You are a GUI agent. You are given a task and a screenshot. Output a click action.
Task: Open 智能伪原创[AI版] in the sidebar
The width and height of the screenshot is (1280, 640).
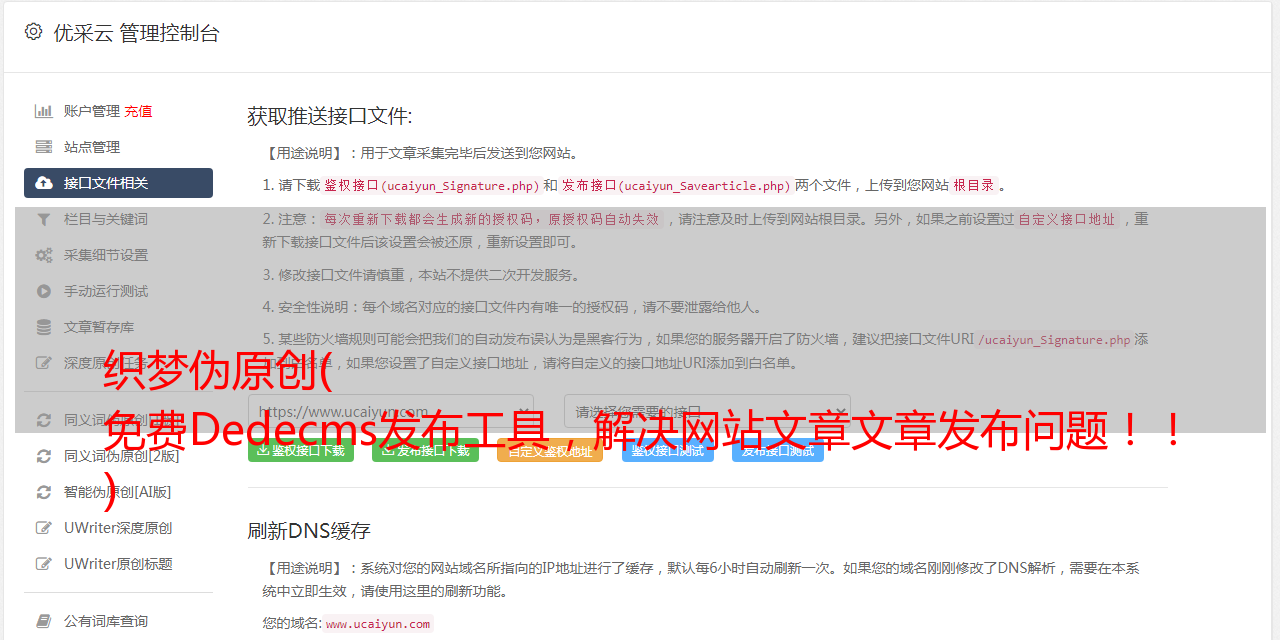[118, 492]
